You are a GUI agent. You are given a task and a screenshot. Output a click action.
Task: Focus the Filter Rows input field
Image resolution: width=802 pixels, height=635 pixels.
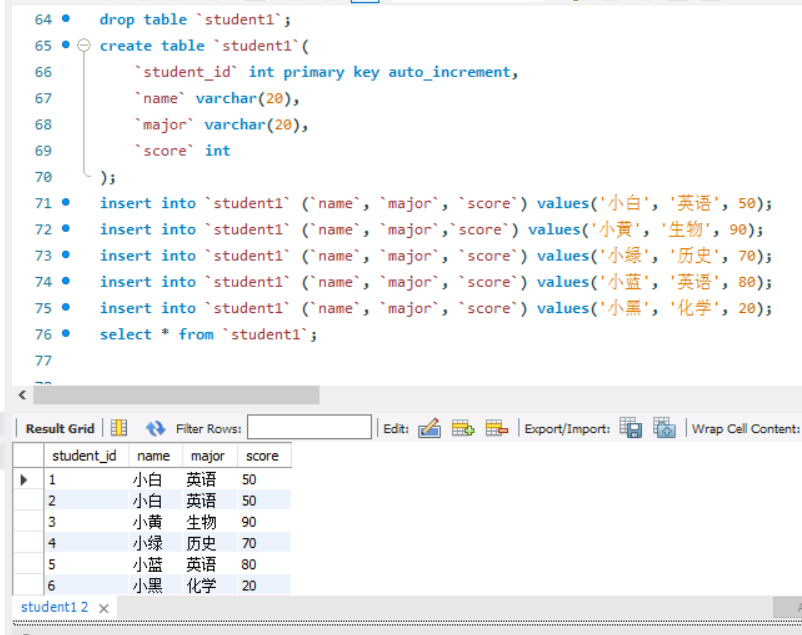pyautogui.click(x=309, y=427)
